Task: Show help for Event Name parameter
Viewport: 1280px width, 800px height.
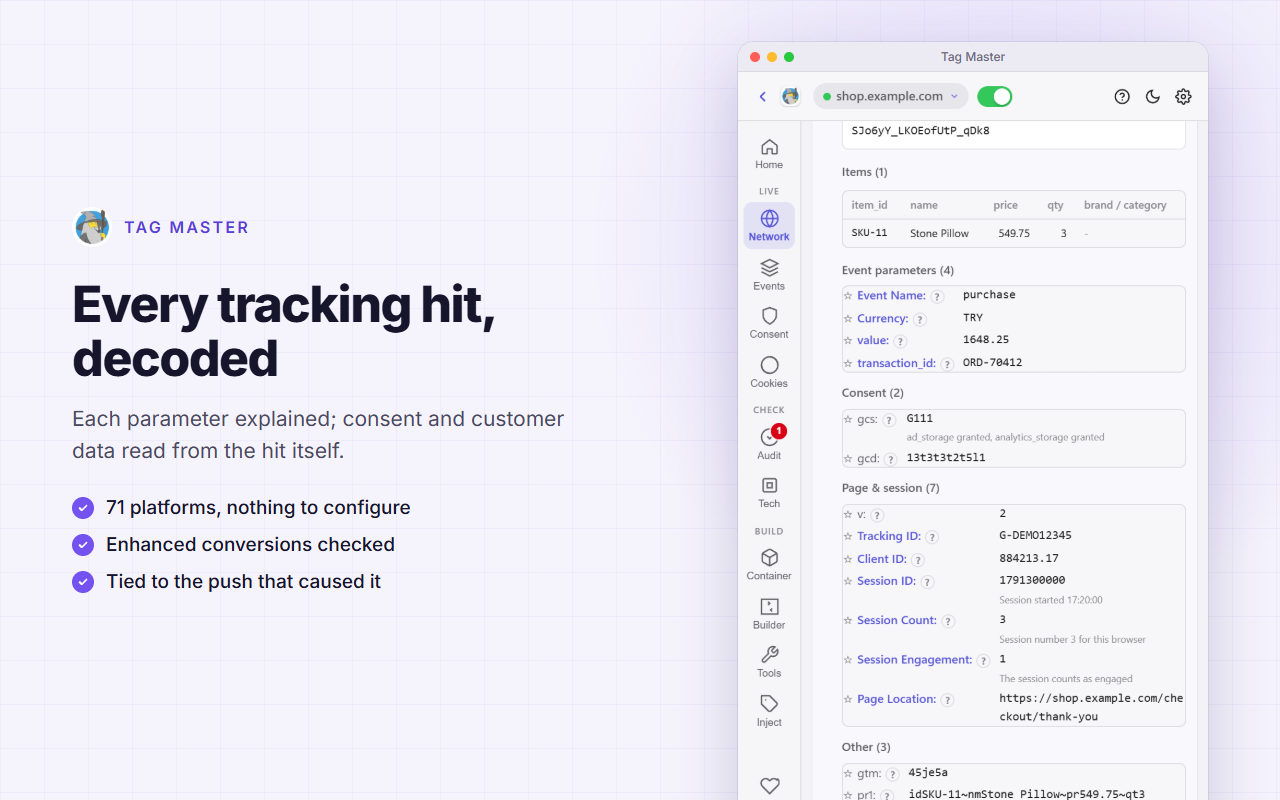Action: [937, 297]
